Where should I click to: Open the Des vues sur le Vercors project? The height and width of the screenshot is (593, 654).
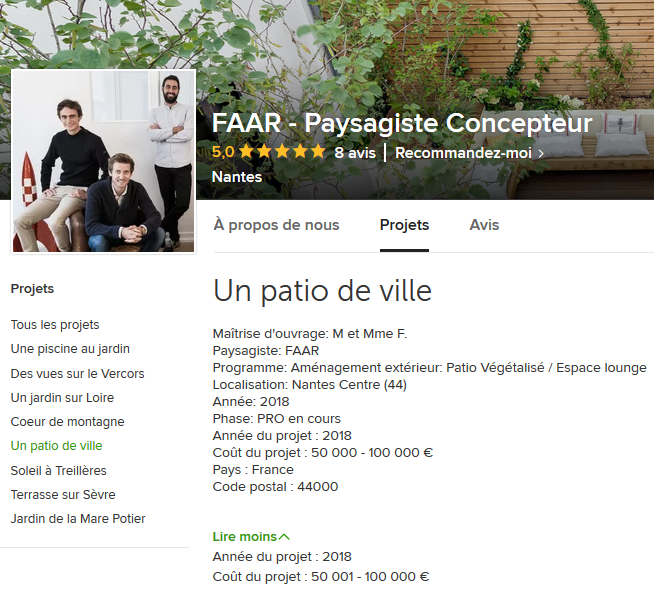point(78,374)
